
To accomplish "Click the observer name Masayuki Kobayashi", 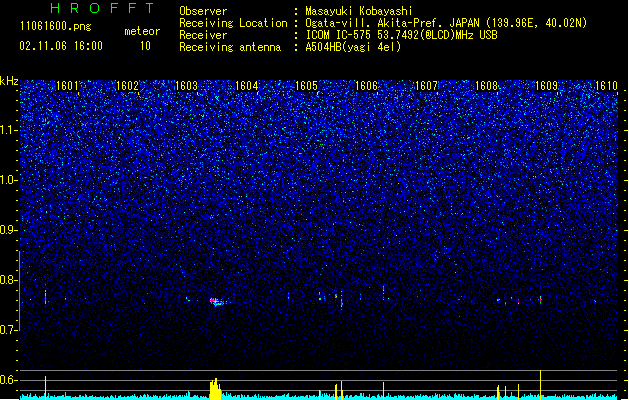I will click(358, 11).
